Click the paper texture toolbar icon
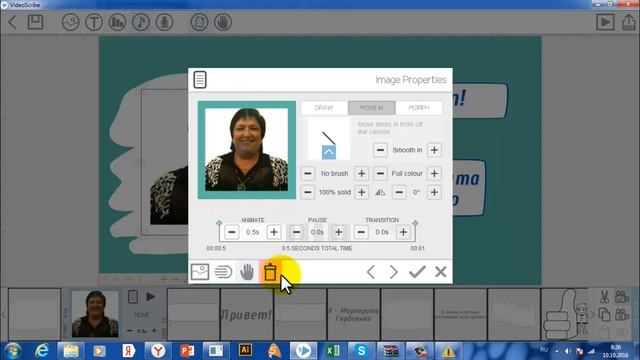The height and width of the screenshot is (360, 640). coord(199,22)
